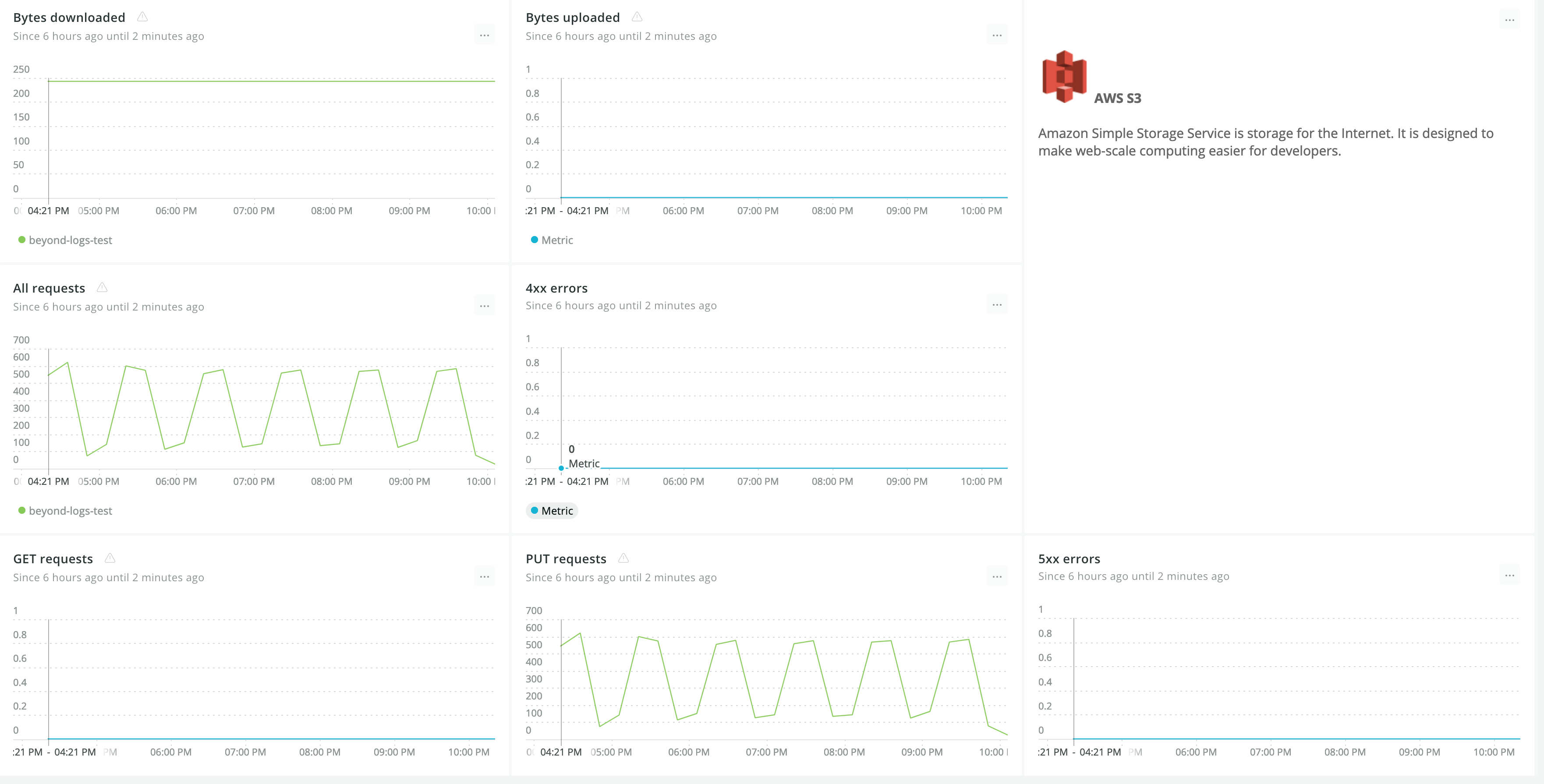
Task: Toggle beyond-logs-test legend under All requests
Action: point(65,511)
